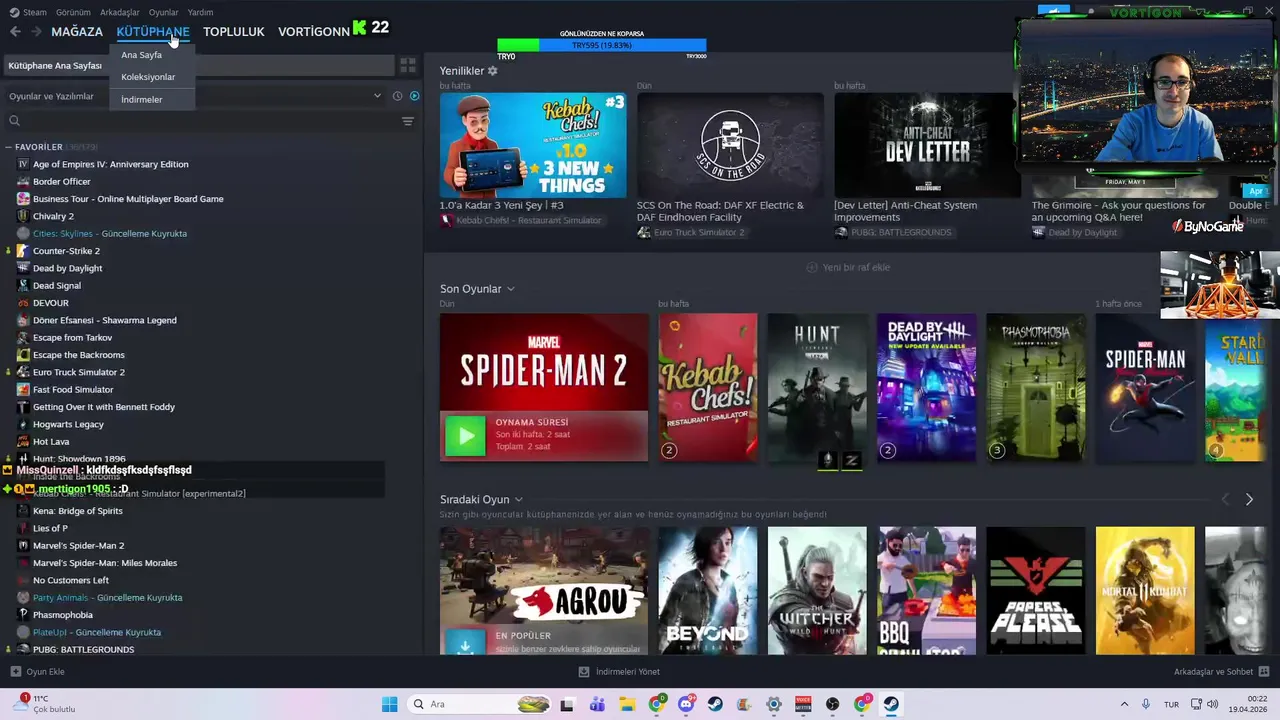This screenshot has width=1280, height=720.
Task: Open Arkadaşlar ve Sohbet
Action: pos(1213,672)
